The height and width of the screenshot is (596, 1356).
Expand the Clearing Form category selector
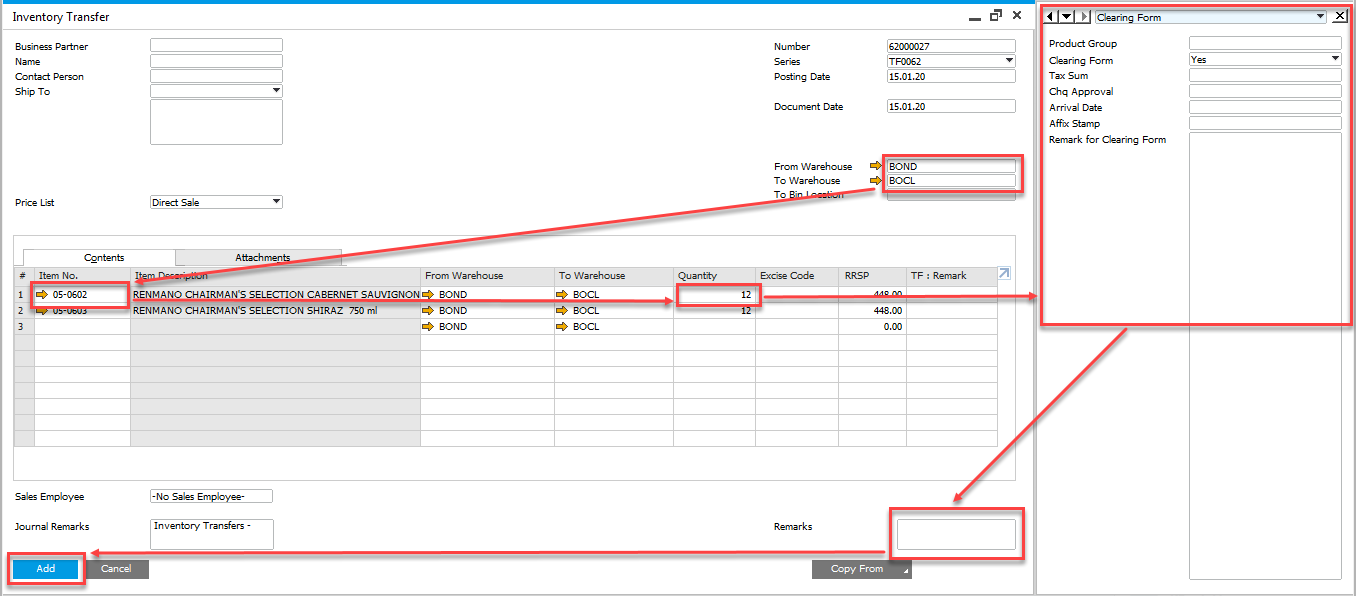(1321, 17)
